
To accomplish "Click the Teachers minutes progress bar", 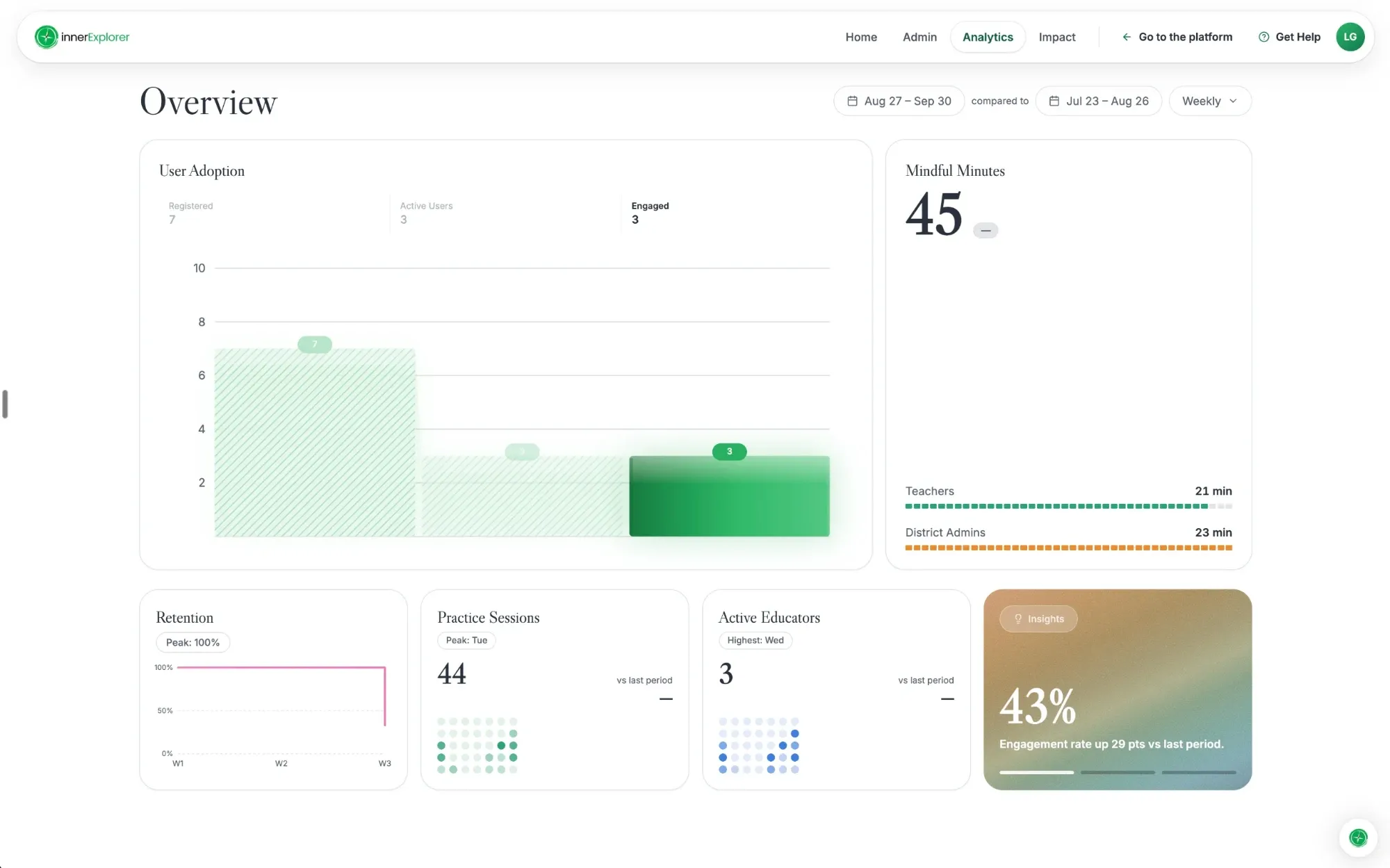I will point(1068,506).
